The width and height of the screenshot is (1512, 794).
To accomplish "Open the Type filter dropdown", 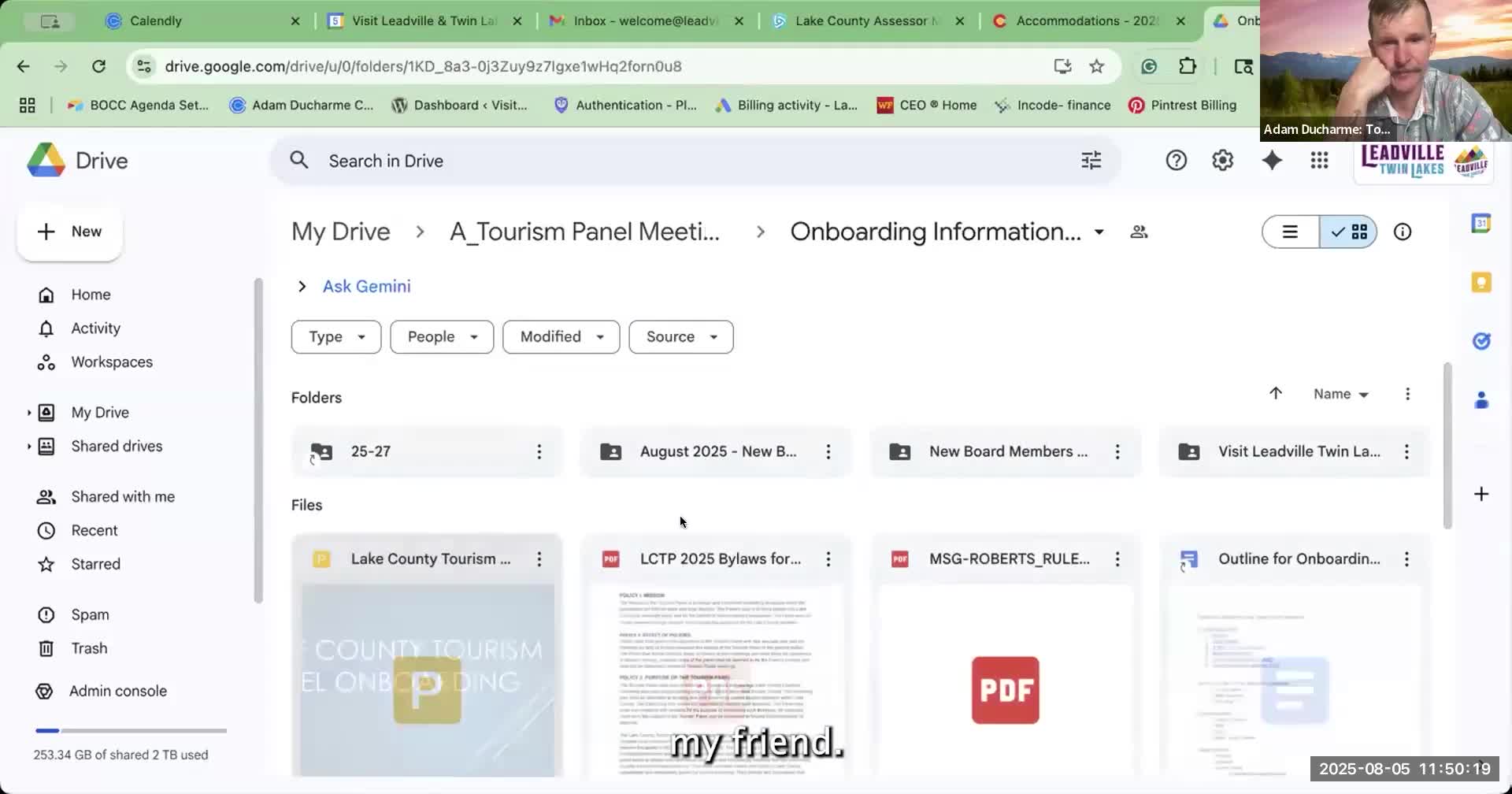I will 336,337.
